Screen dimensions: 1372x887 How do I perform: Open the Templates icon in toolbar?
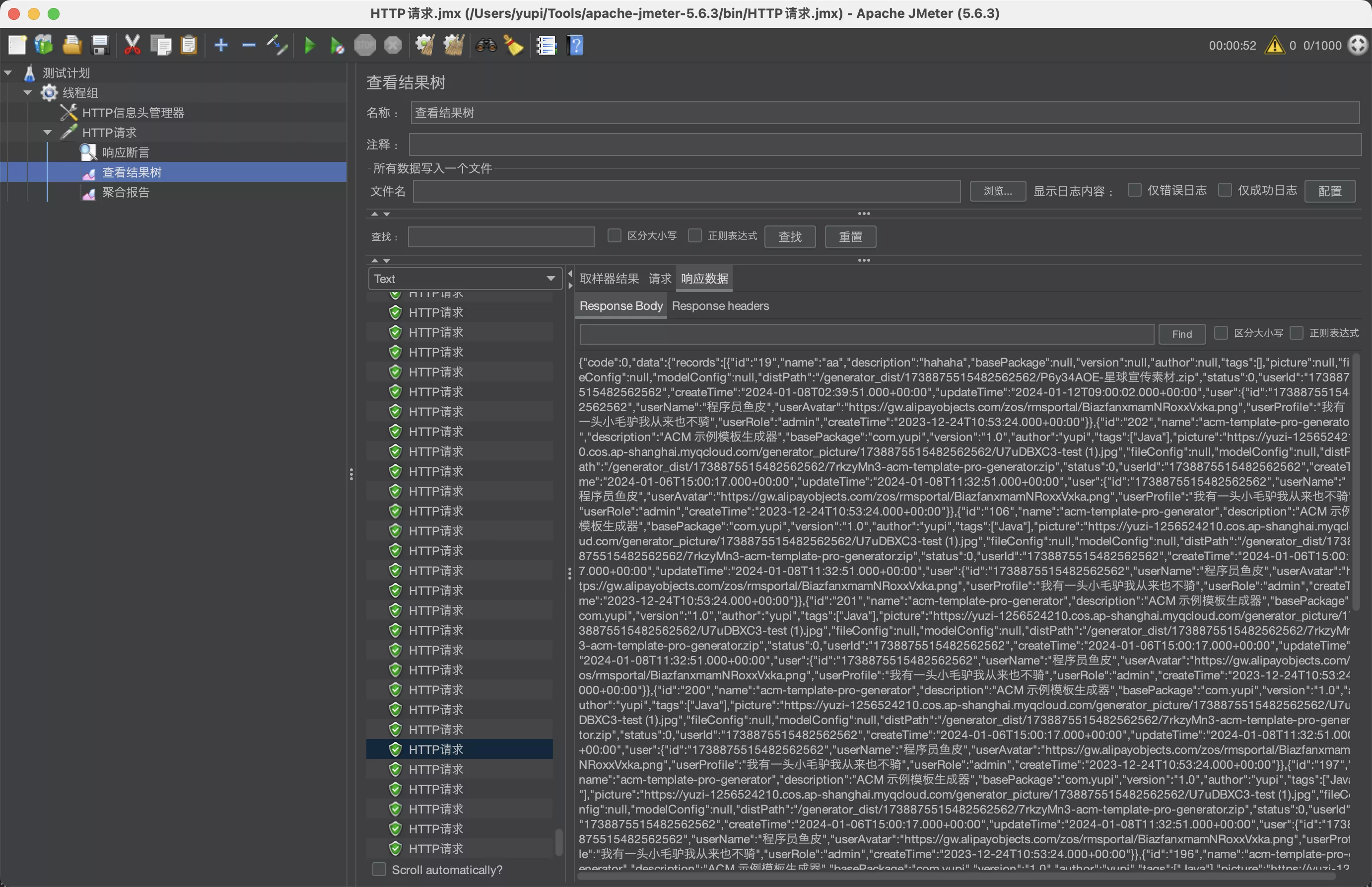[x=44, y=44]
